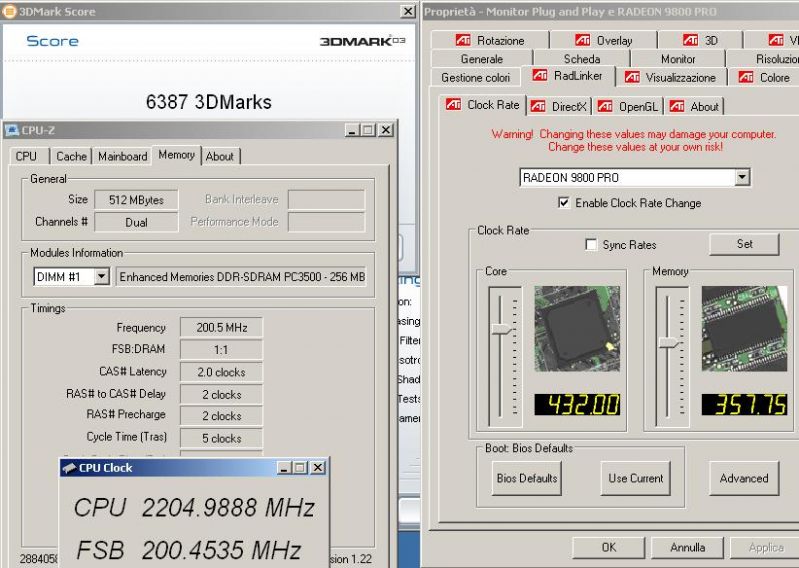Click the 6387 3DMarks score text
This screenshot has height=568, width=799.
[x=208, y=102]
